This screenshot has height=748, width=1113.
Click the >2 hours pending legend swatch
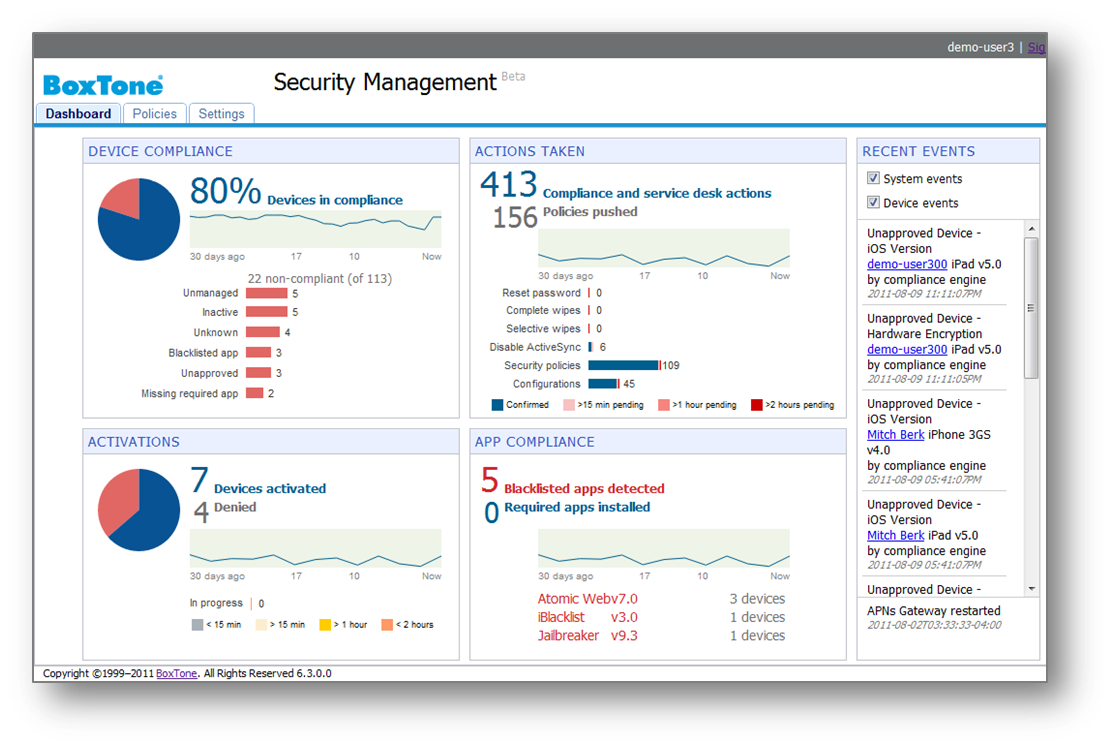tap(757, 405)
